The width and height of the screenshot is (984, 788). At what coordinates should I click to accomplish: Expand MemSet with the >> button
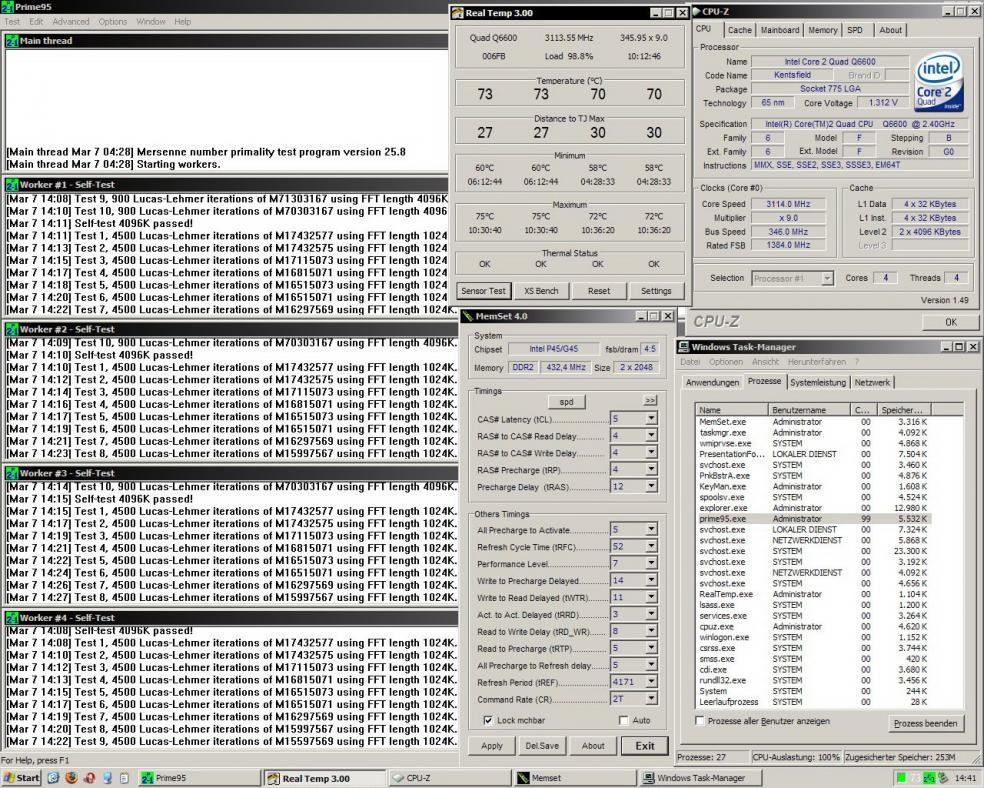point(650,400)
